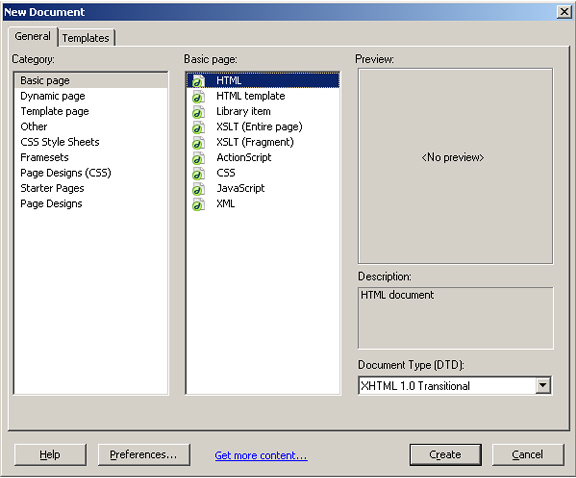Click the icon next to JavaScript
Viewport: 576px width, 478px height.
click(x=198, y=189)
